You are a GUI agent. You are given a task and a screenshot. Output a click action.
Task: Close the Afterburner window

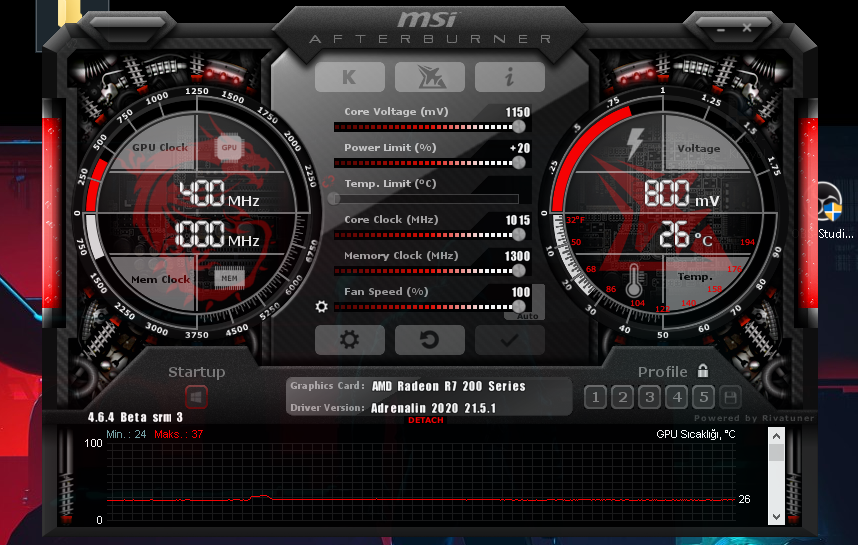[747, 27]
